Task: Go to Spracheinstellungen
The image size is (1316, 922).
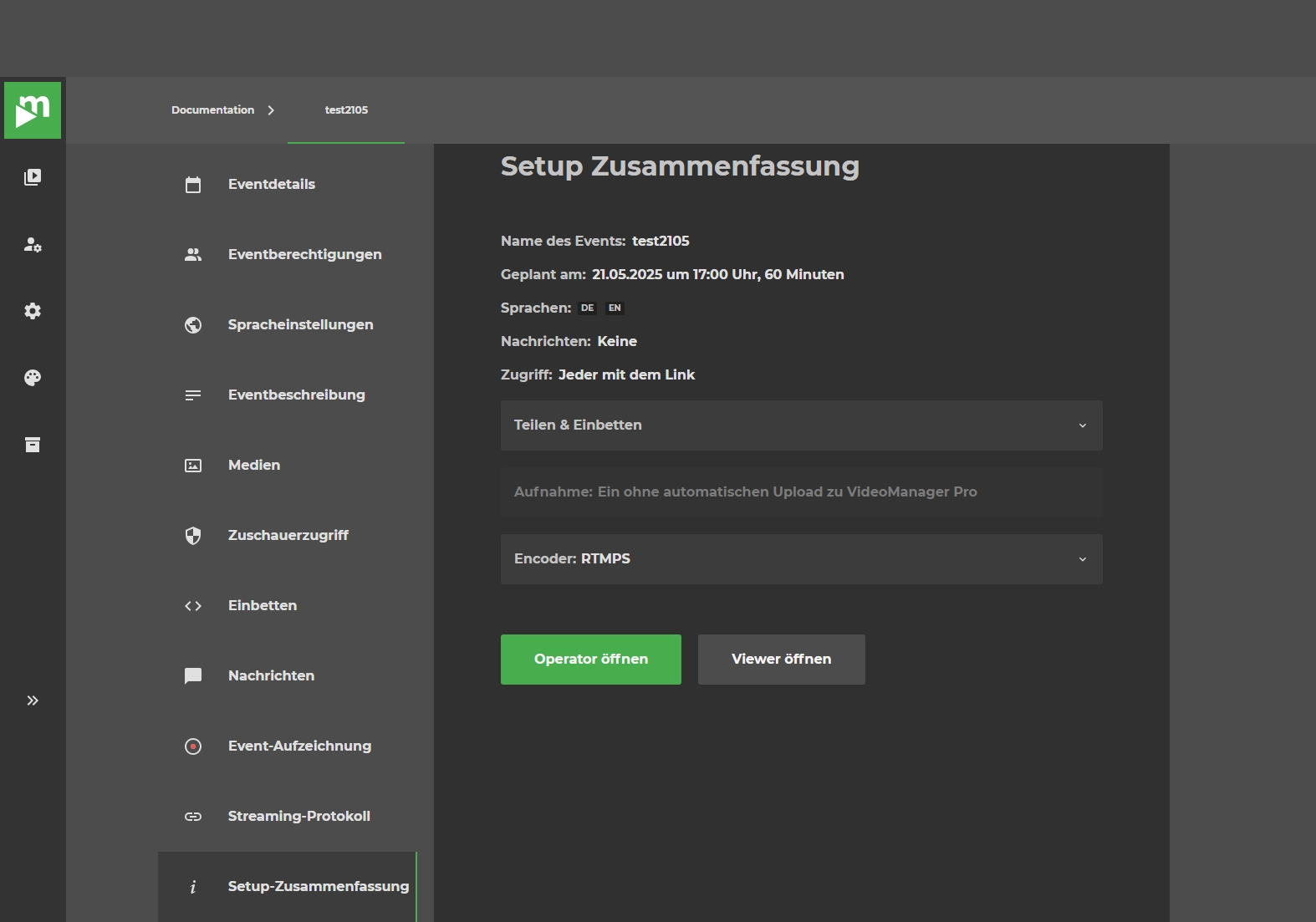Action: (288, 325)
